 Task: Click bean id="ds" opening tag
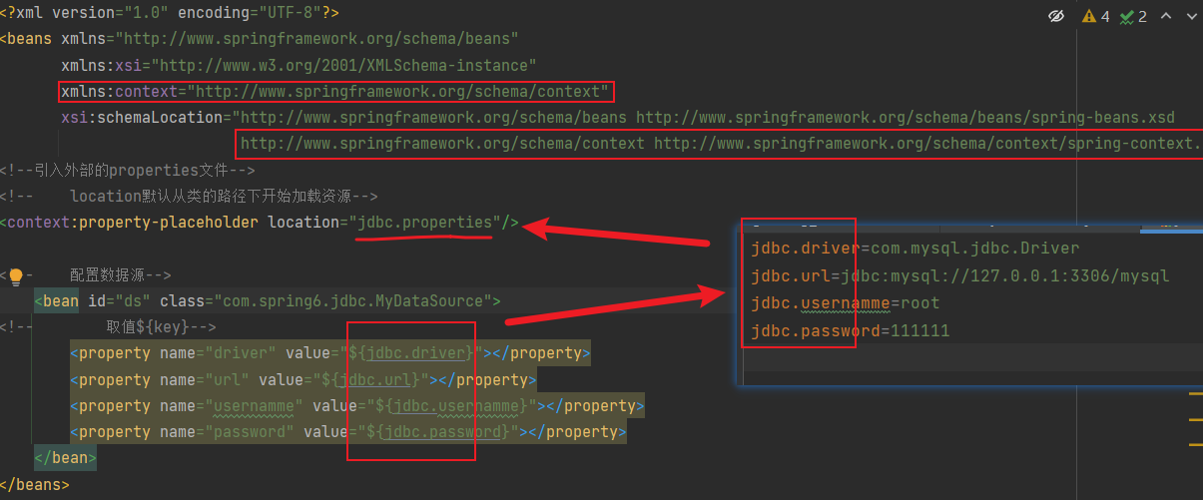[268, 300]
